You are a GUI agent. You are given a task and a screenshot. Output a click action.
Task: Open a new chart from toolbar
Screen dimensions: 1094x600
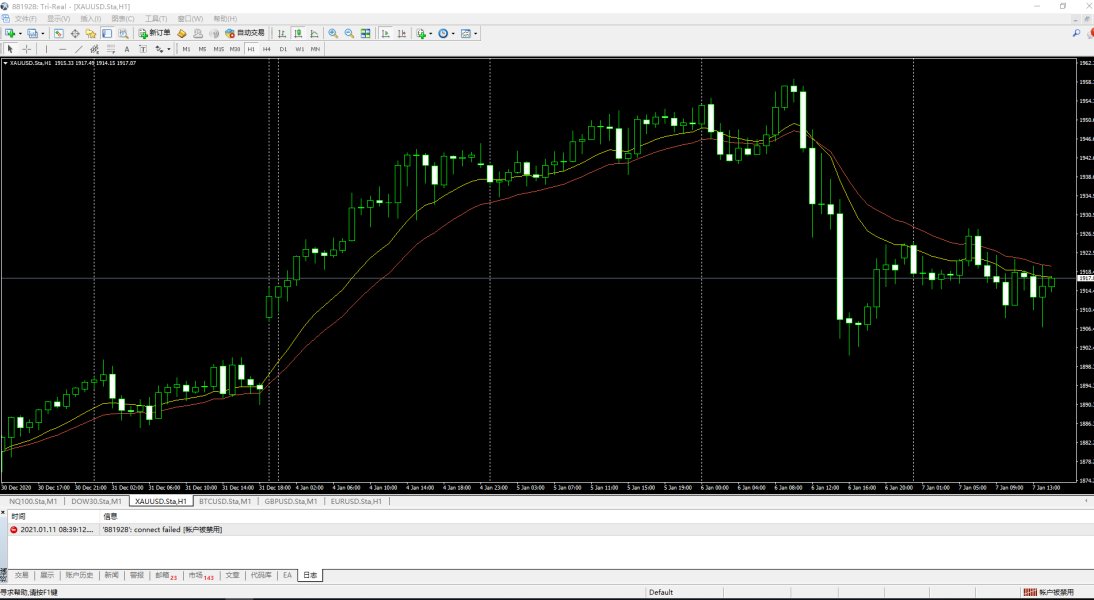coord(10,33)
